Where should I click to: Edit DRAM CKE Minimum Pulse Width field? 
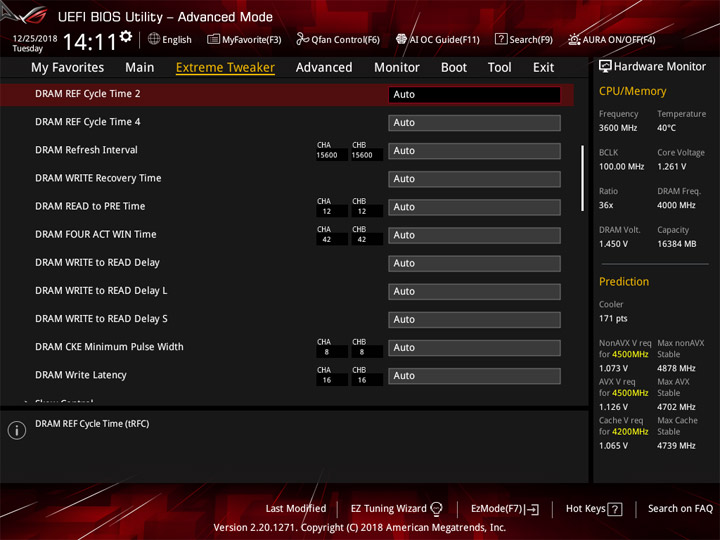(x=474, y=348)
